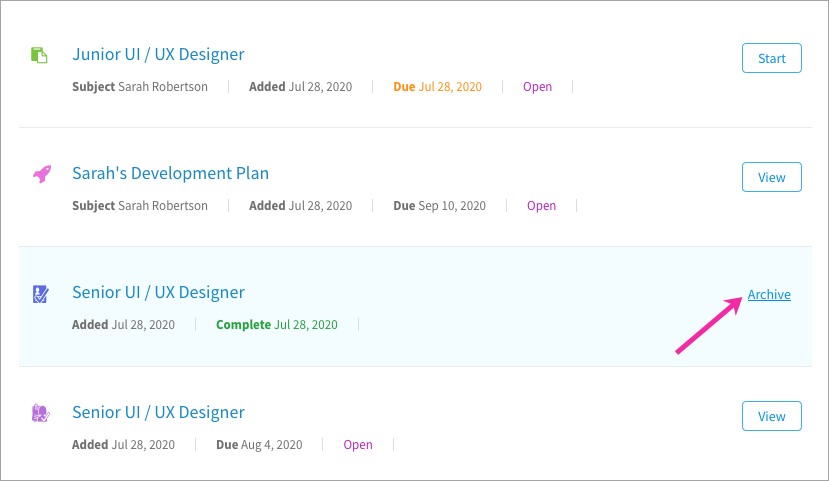Click the Open status next to Due Aug 4, 2020
The image size is (829, 481).
point(358,445)
